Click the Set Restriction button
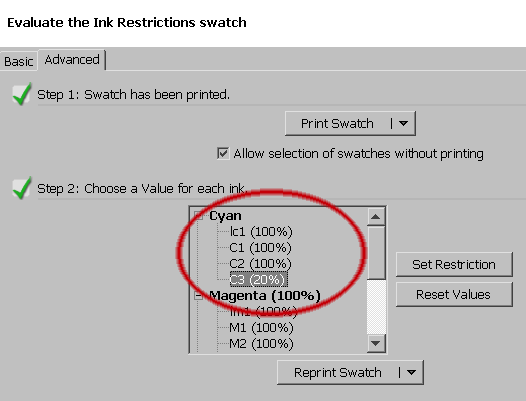Image resolution: width=526 pixels, height=401 pixels. (x=454, y=264)
